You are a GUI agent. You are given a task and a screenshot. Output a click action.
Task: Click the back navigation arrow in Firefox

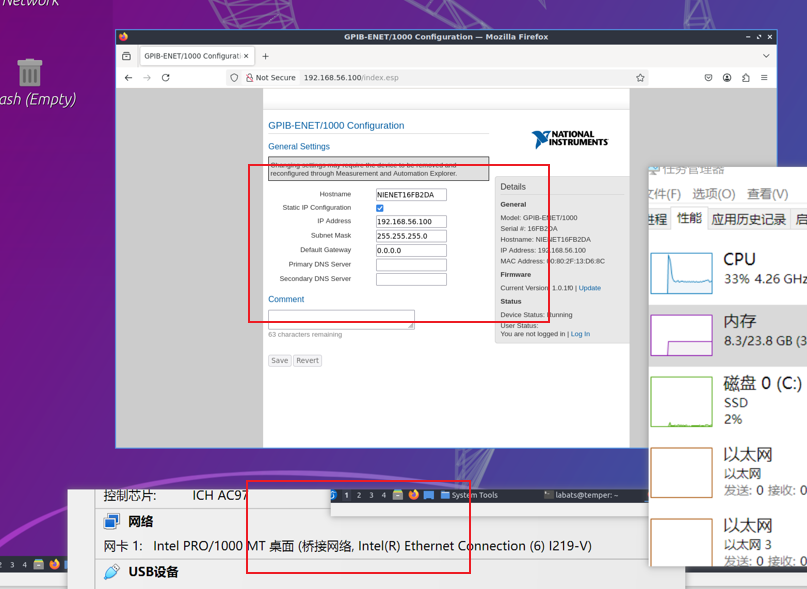[x=127, y=77]
